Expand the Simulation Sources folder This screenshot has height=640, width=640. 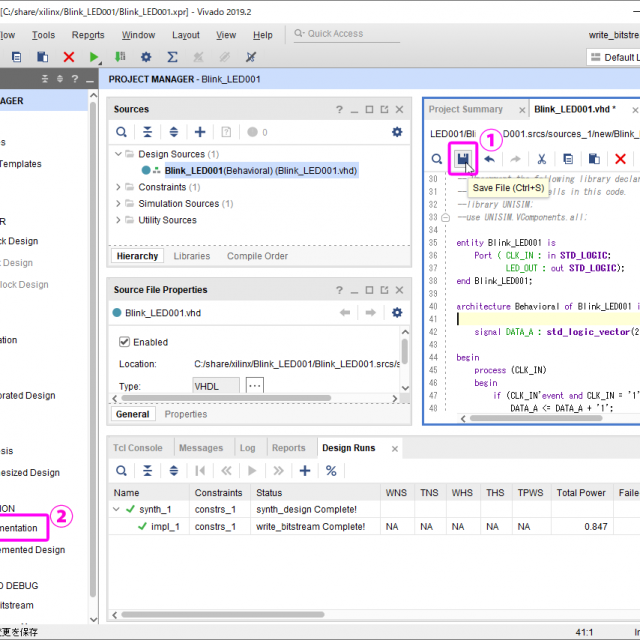[x=118, y=204]
